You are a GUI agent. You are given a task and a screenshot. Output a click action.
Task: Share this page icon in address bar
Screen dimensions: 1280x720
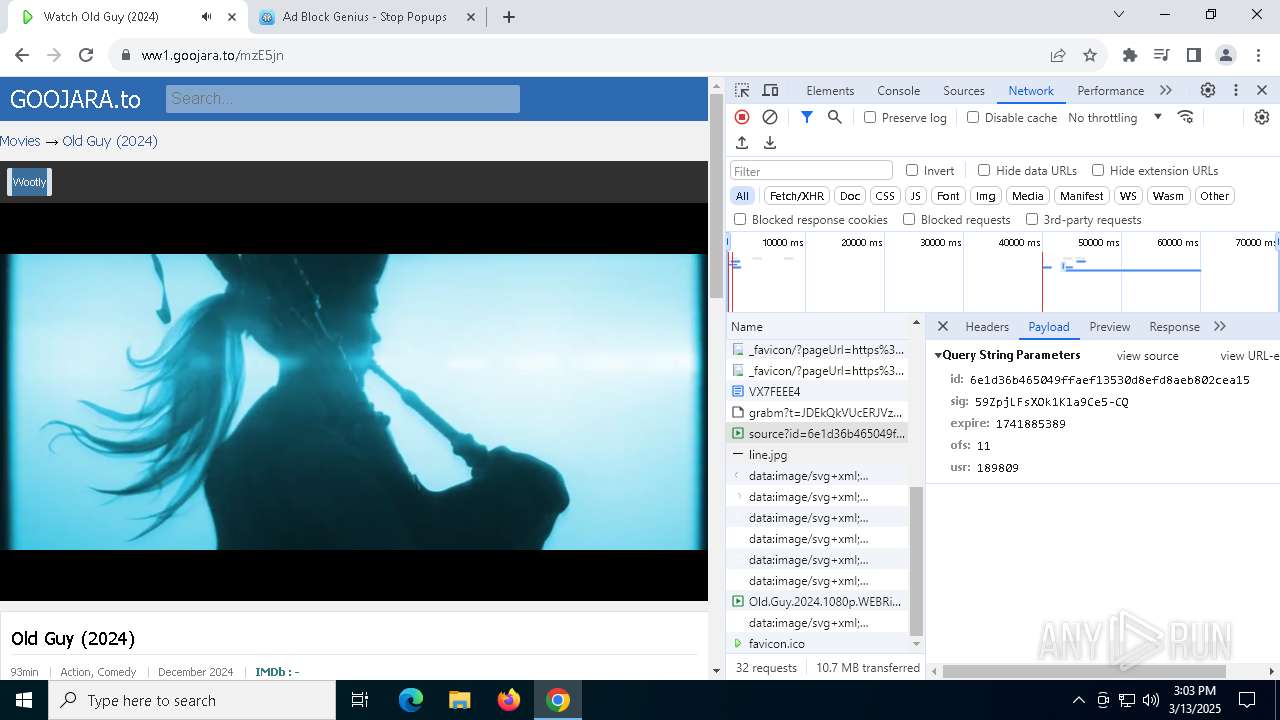click(1058, 55)
